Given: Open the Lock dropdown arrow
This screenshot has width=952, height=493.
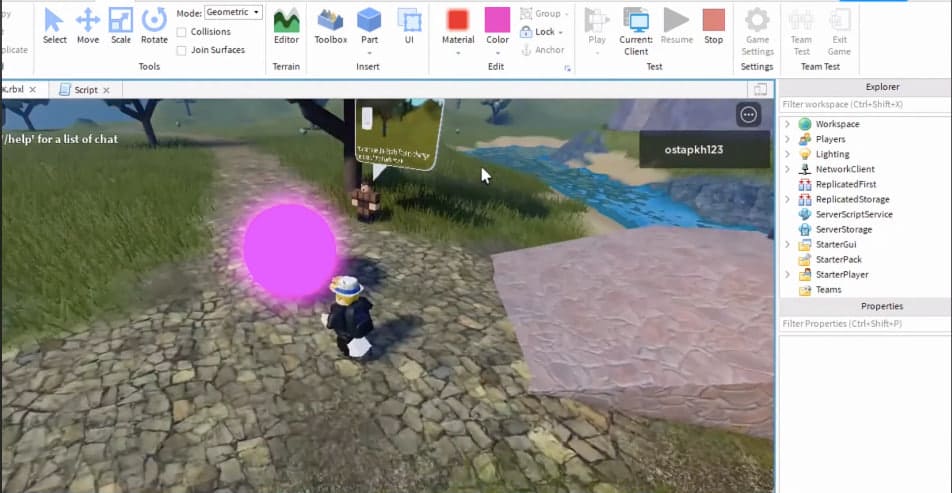Looking at the screenshot, I should point(560,32).
